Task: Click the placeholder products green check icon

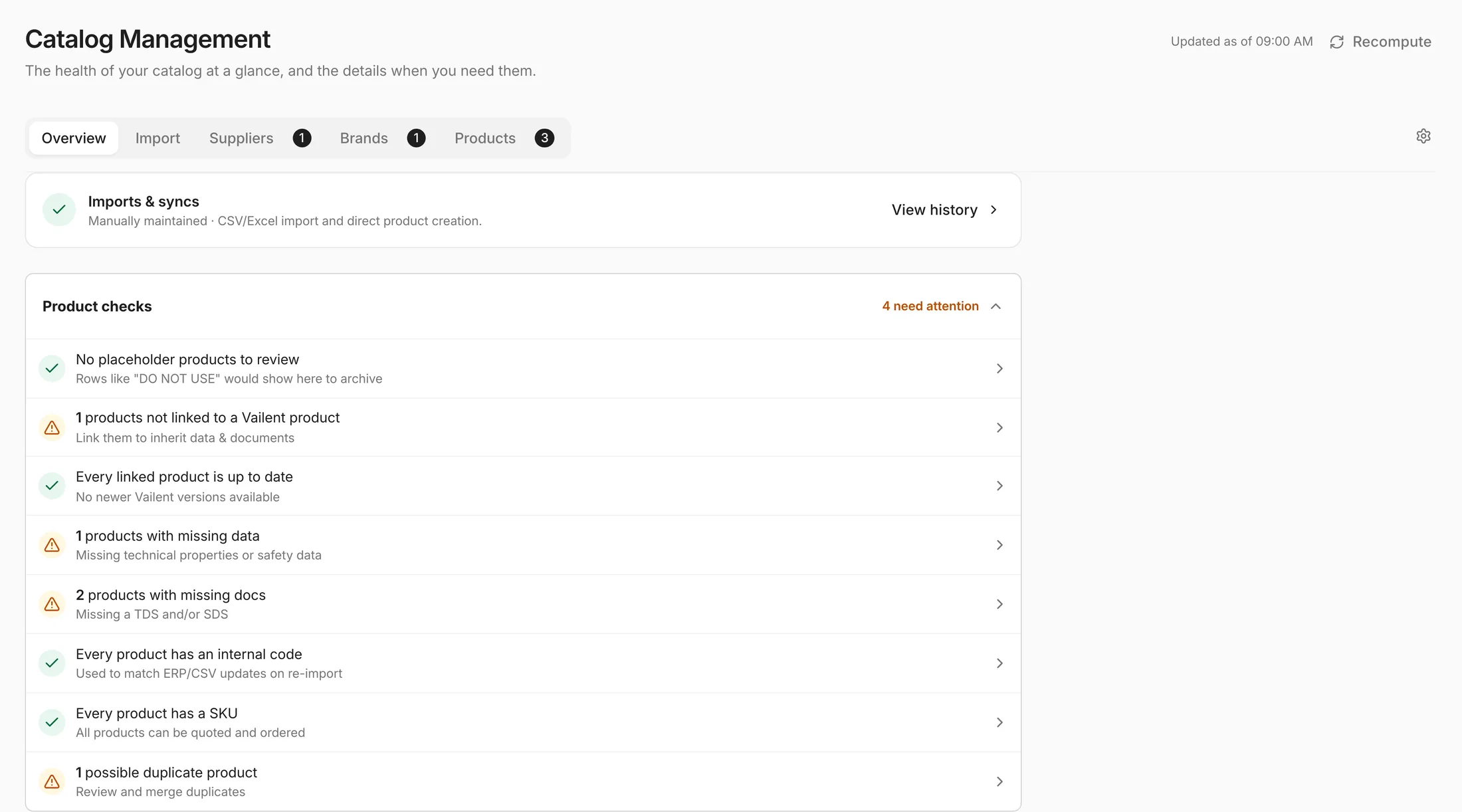Action: pos(52,368)
